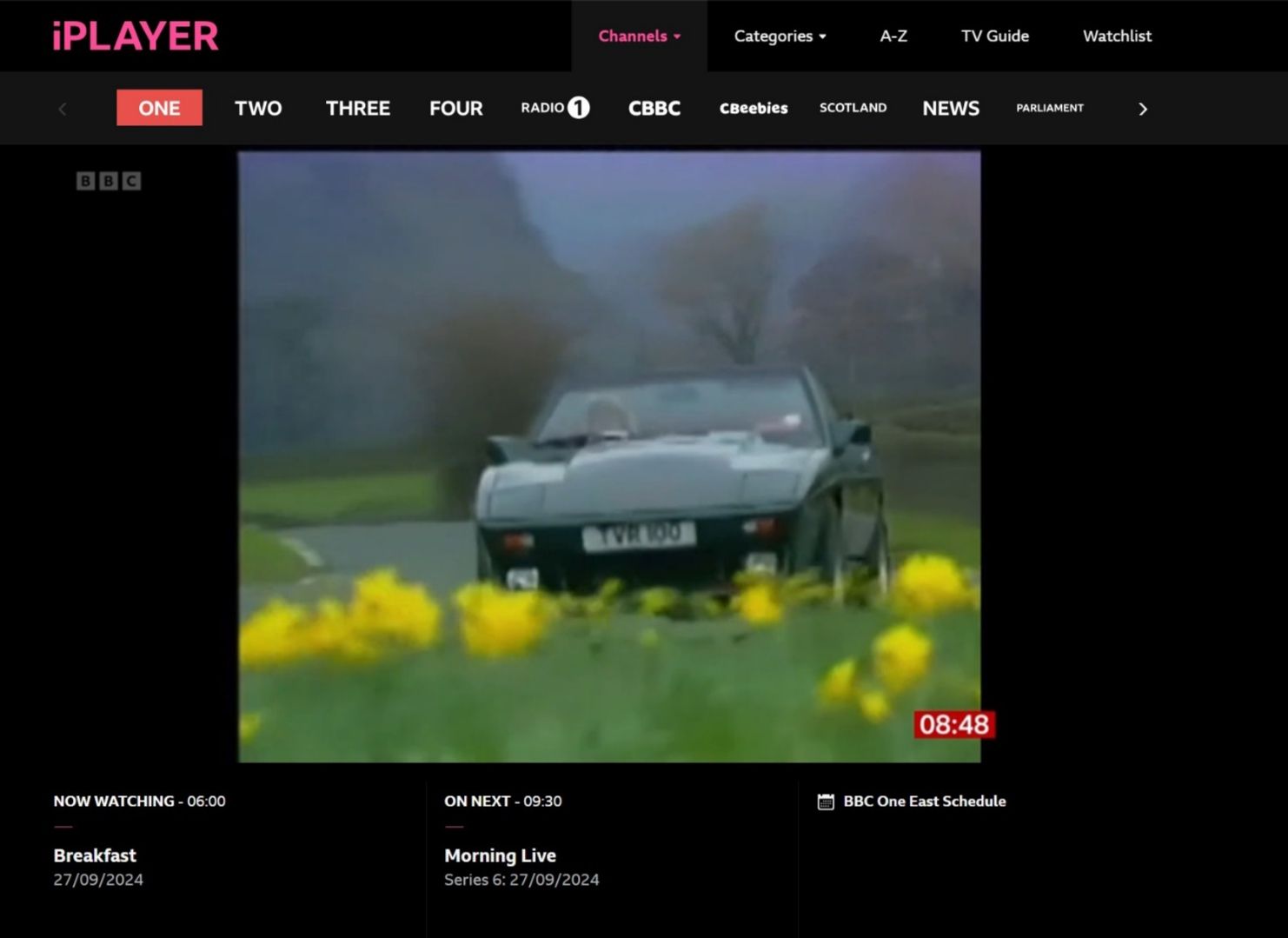
Task: Switch to the BBC NEWS channel
Action: (951, 108)
